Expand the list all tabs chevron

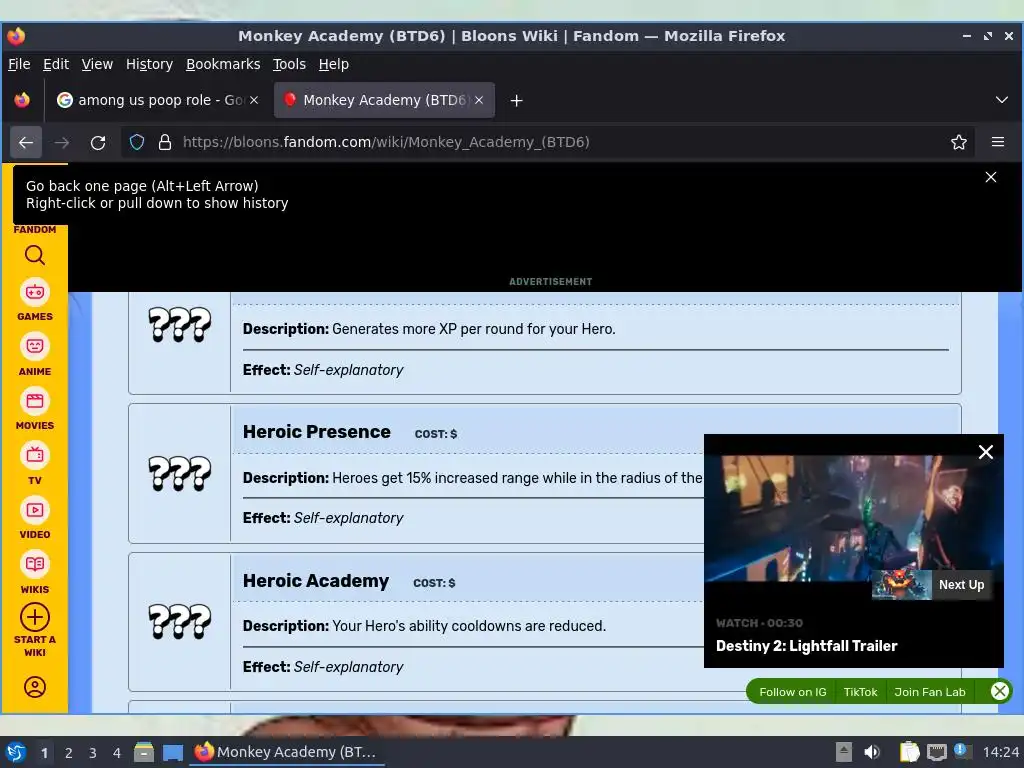(1002, 100)
